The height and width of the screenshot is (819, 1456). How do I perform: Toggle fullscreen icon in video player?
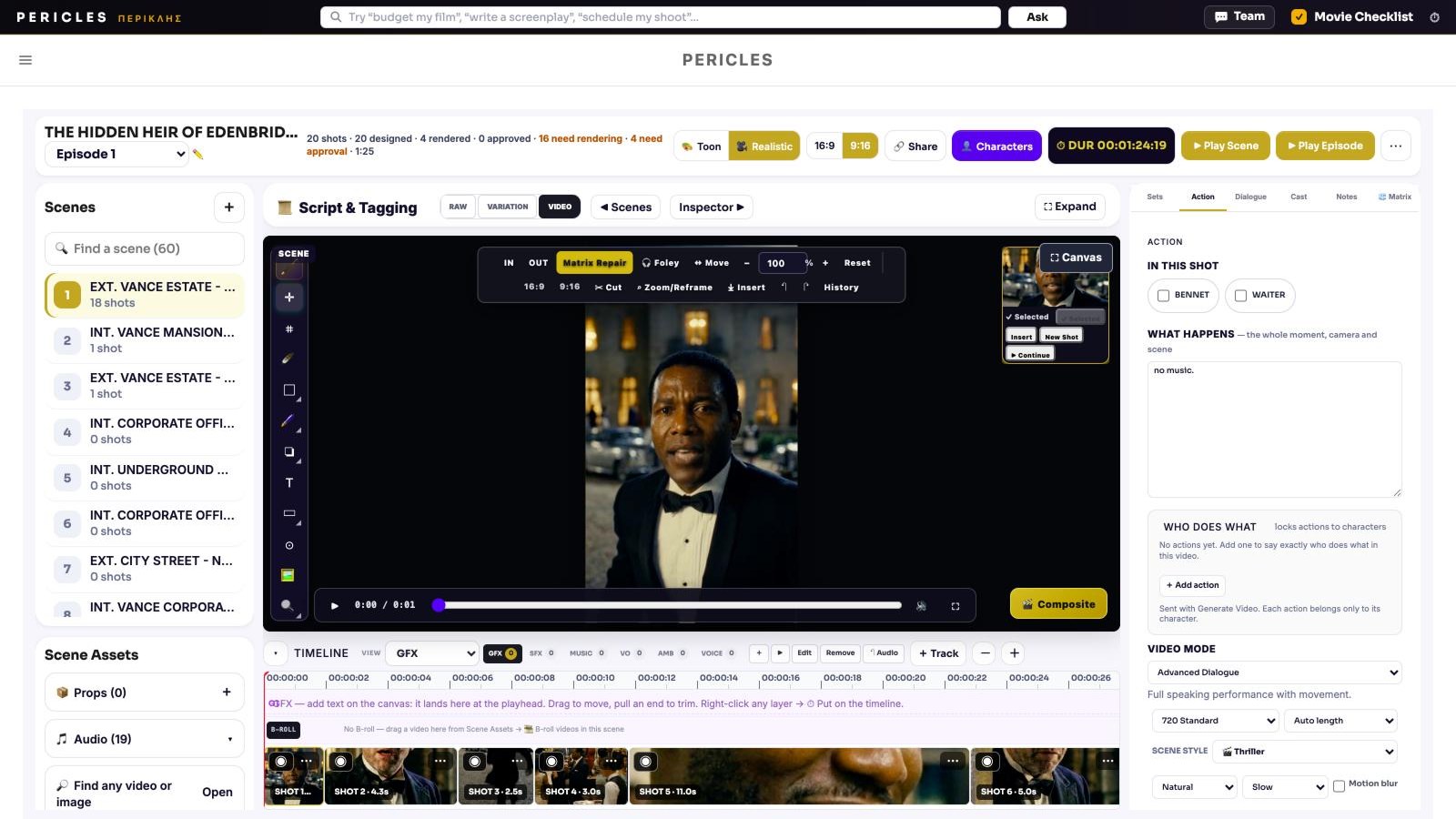click(955, 606)
